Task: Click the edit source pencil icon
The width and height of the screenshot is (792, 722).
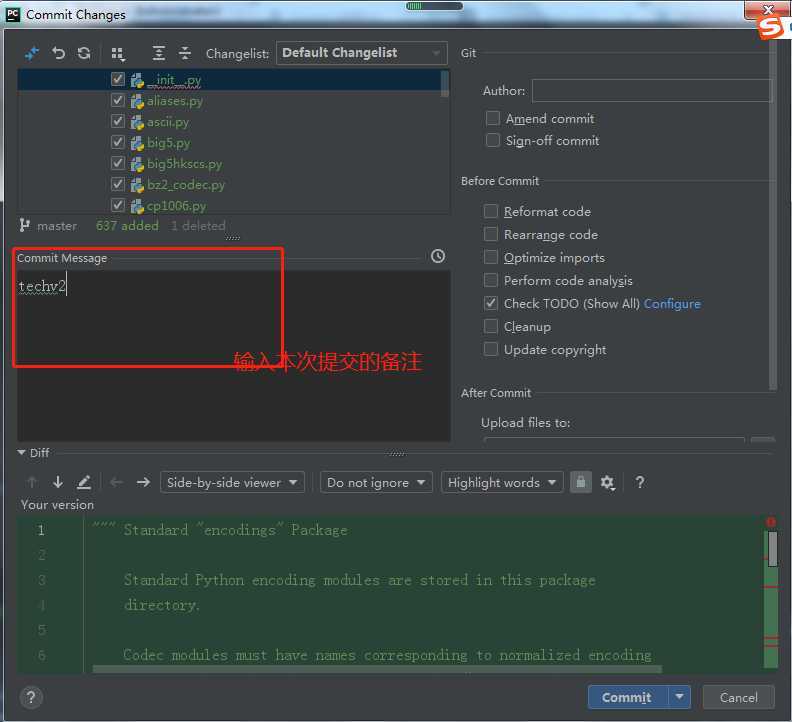Action: coord(84,483)
